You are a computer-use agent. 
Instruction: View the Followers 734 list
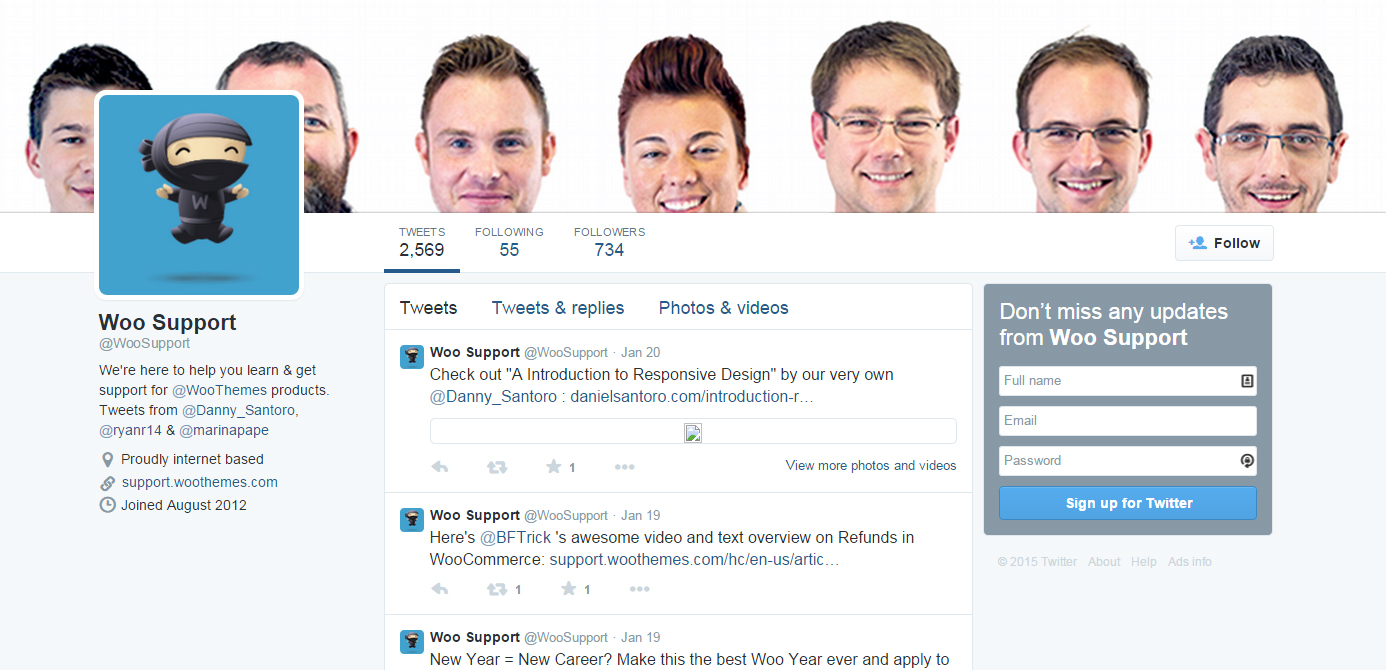609,242
